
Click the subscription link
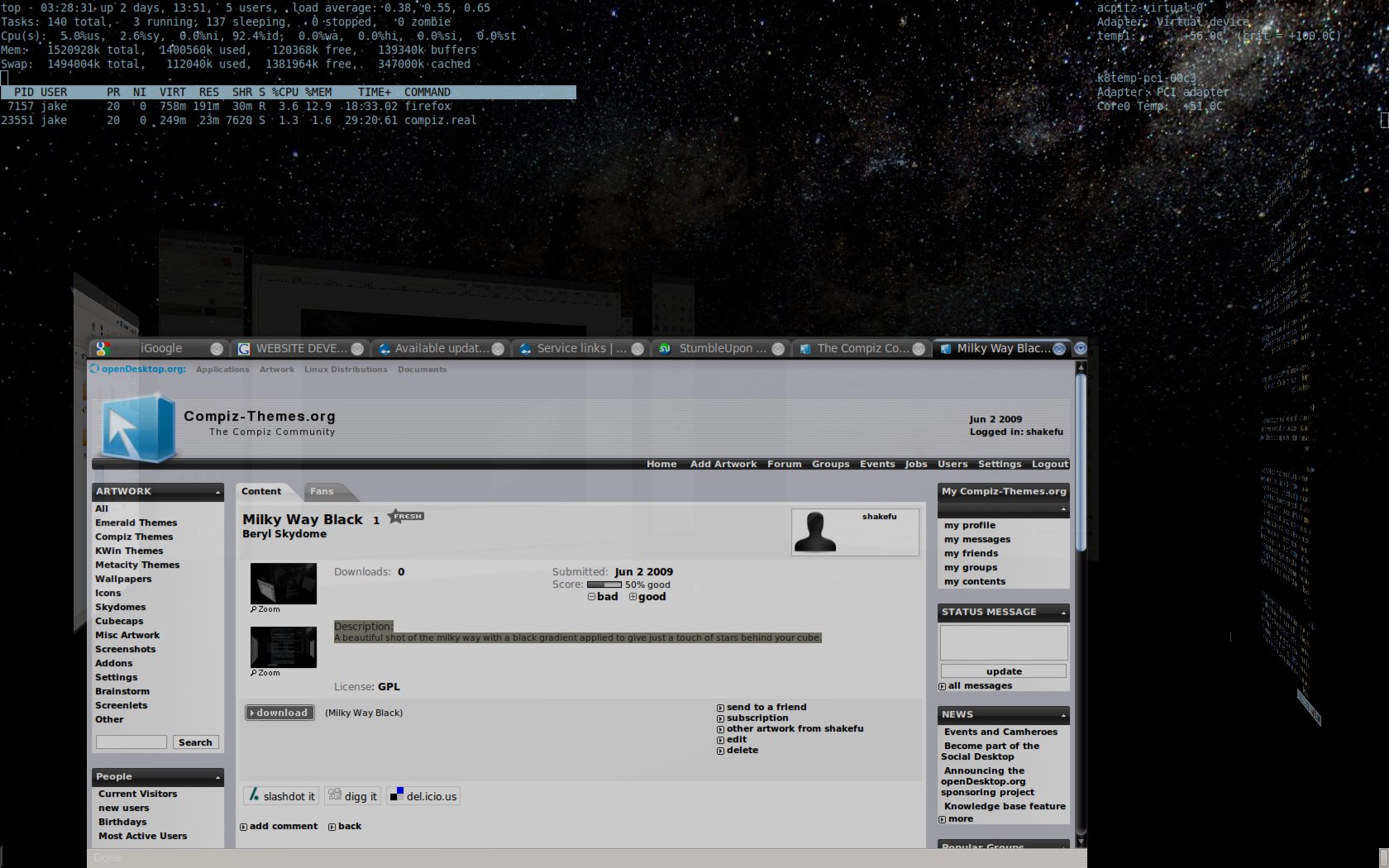coord(752,718)
